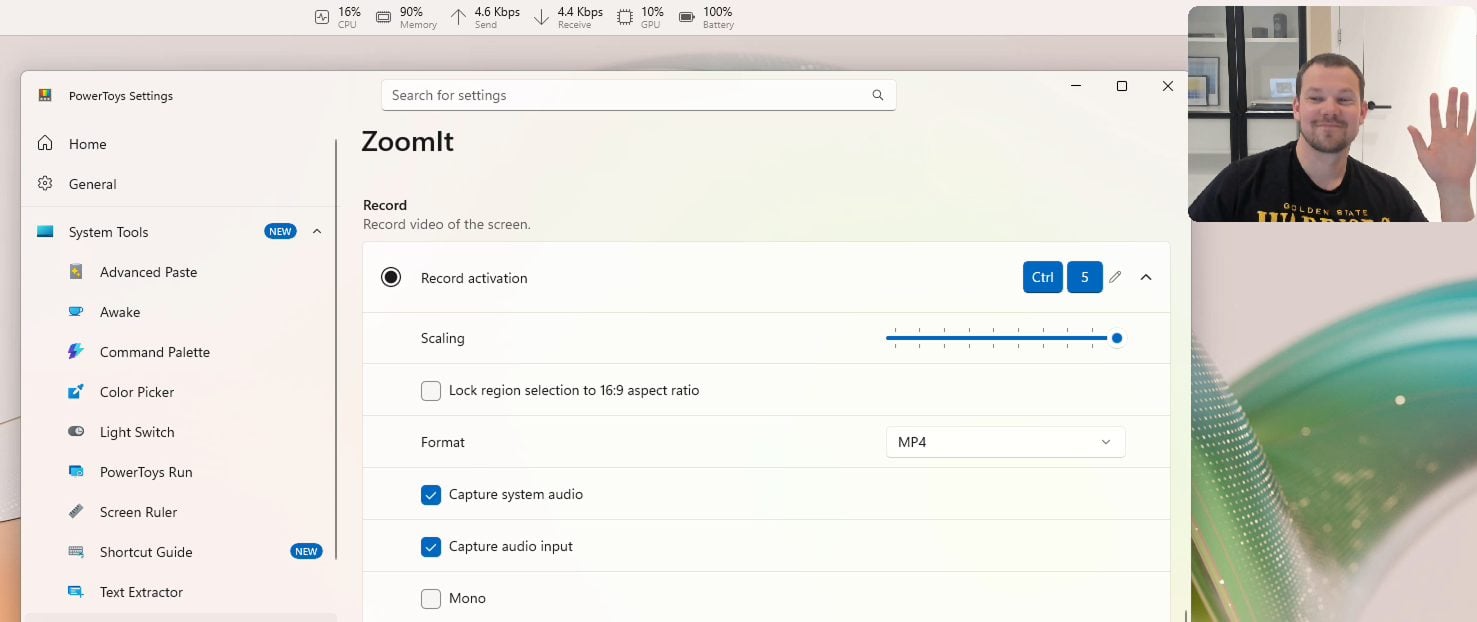1477x622 pixels.
Task: Click the Ctrl key shortcut button
Action: click(x=1043, y=277)
